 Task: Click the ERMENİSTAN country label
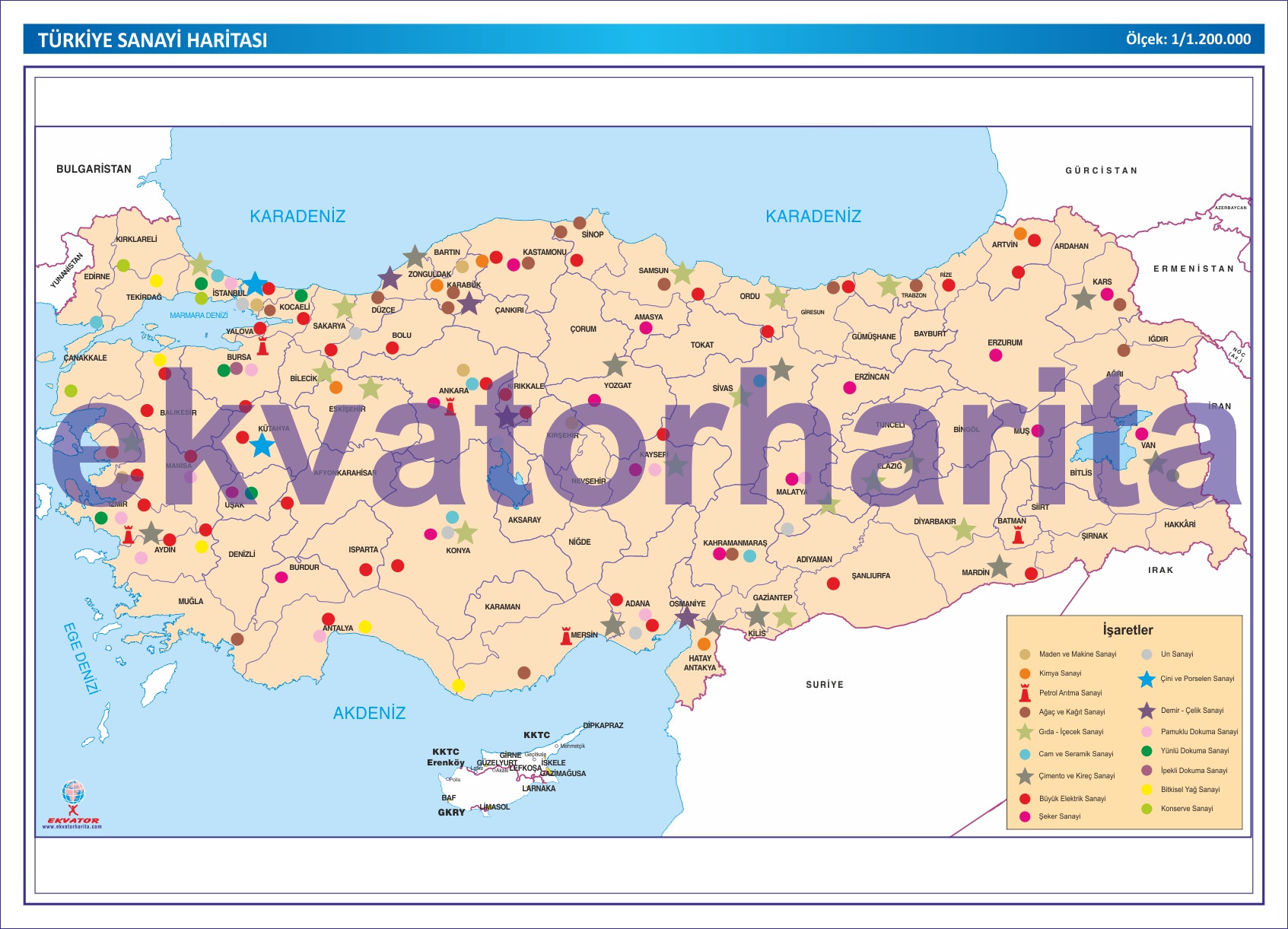1194,269
